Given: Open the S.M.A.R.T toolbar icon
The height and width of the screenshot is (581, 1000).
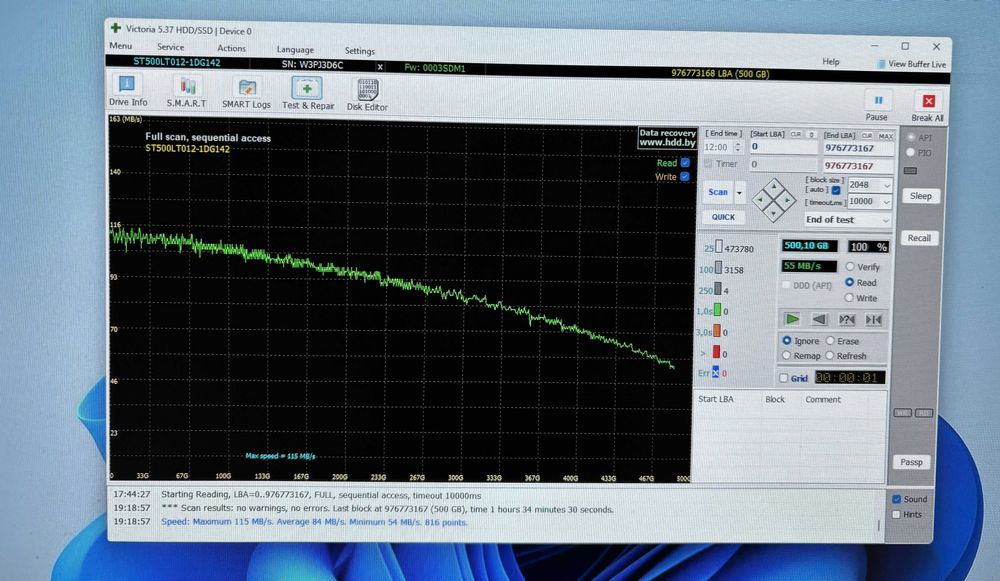Looking at the screenshot, I should click(186, 92).
